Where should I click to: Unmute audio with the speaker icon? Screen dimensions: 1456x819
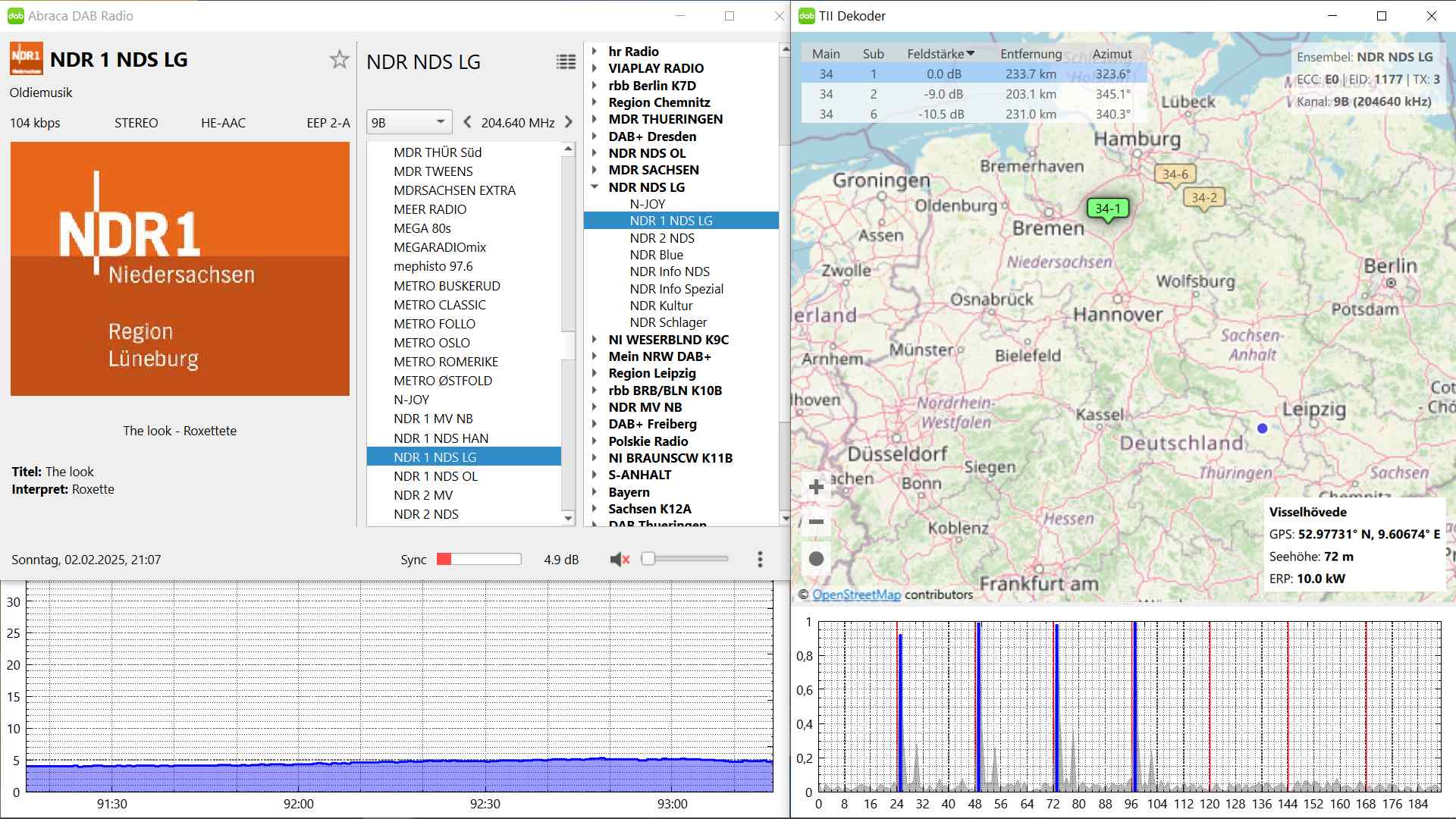[620, 560]
